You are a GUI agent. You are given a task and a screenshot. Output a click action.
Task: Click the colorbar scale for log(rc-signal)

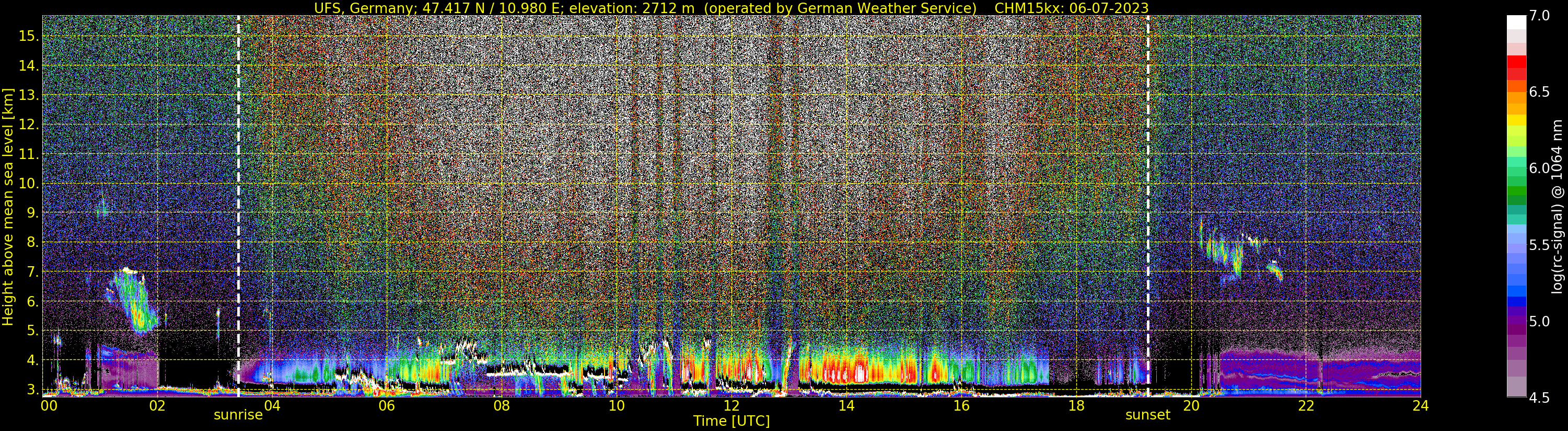pos(1516,206)
